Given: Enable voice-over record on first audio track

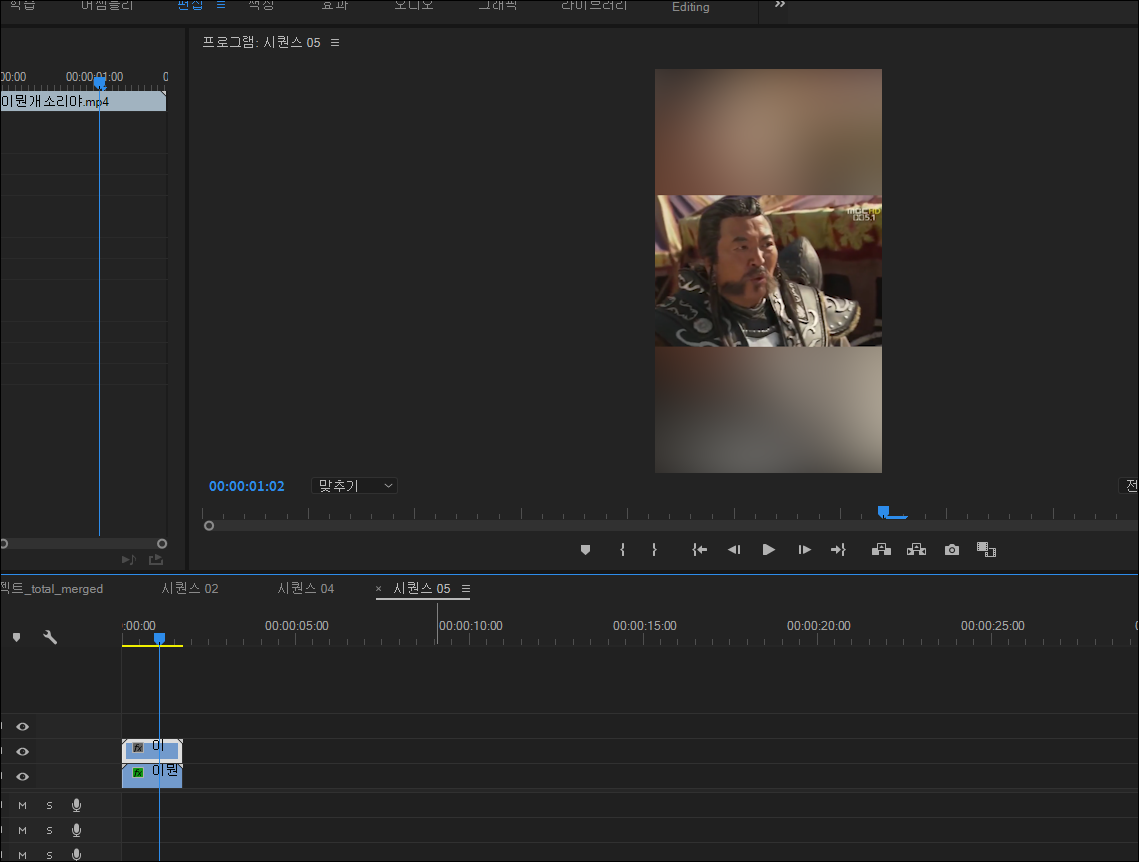Looking at the screenshot, I should click(x=76, y=805).
